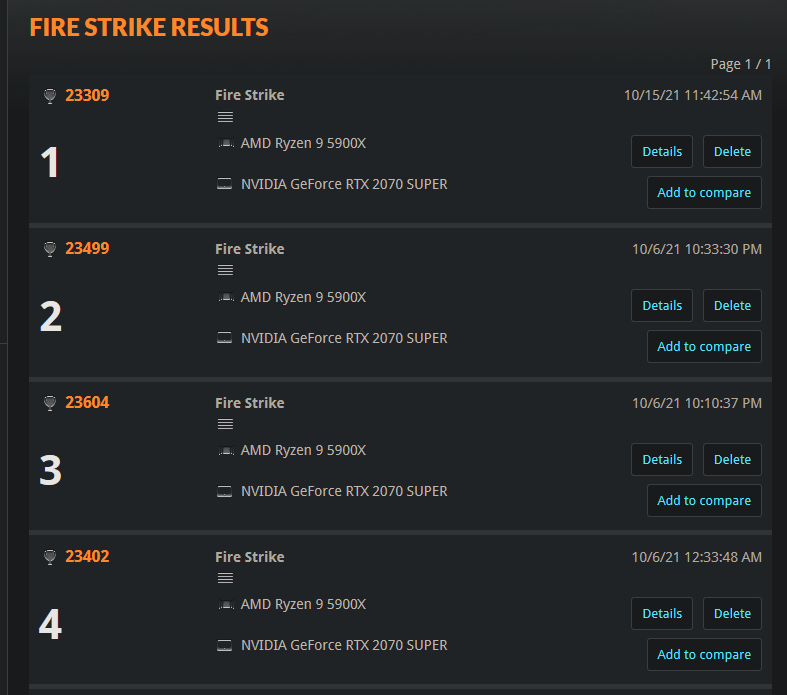This screenshot has width=787, height=695.
Task: Click the CPU chip icon in the 23309 result
Action: pyautogui.click(x=226, y=144)
